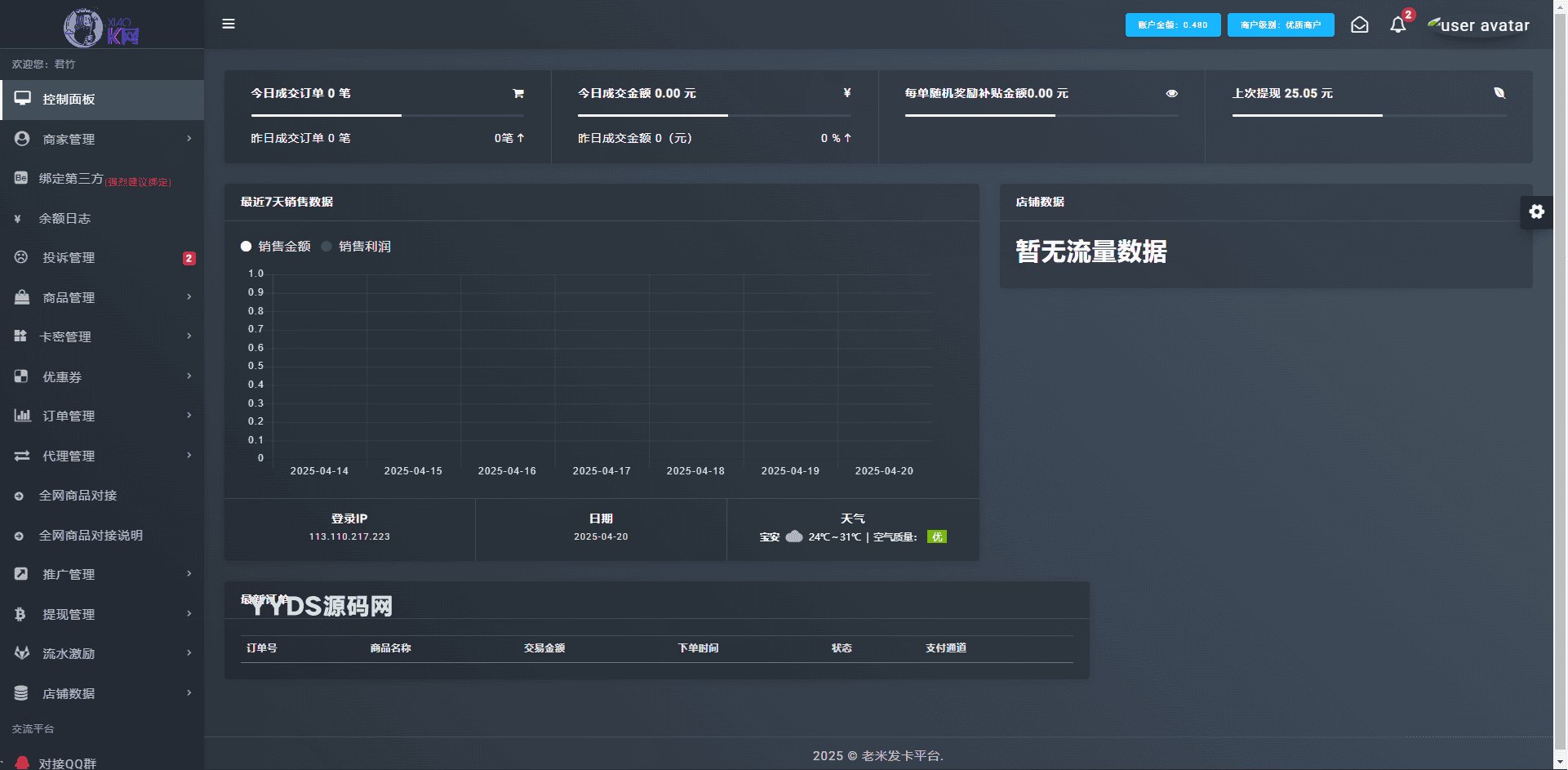The image size is (1568, 770).
Task: Click the bar chart icon beside 订单管理
Action: click(22, 416)
